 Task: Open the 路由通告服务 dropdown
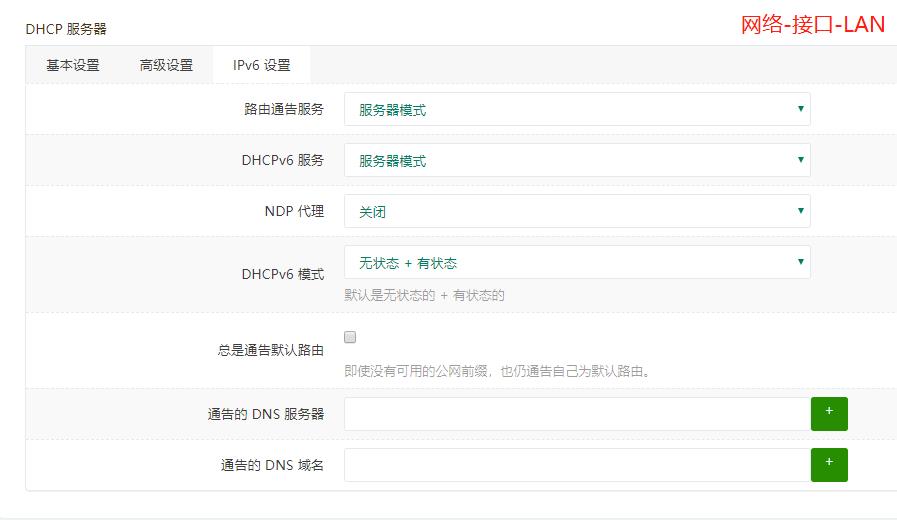(x=577, y=109)
